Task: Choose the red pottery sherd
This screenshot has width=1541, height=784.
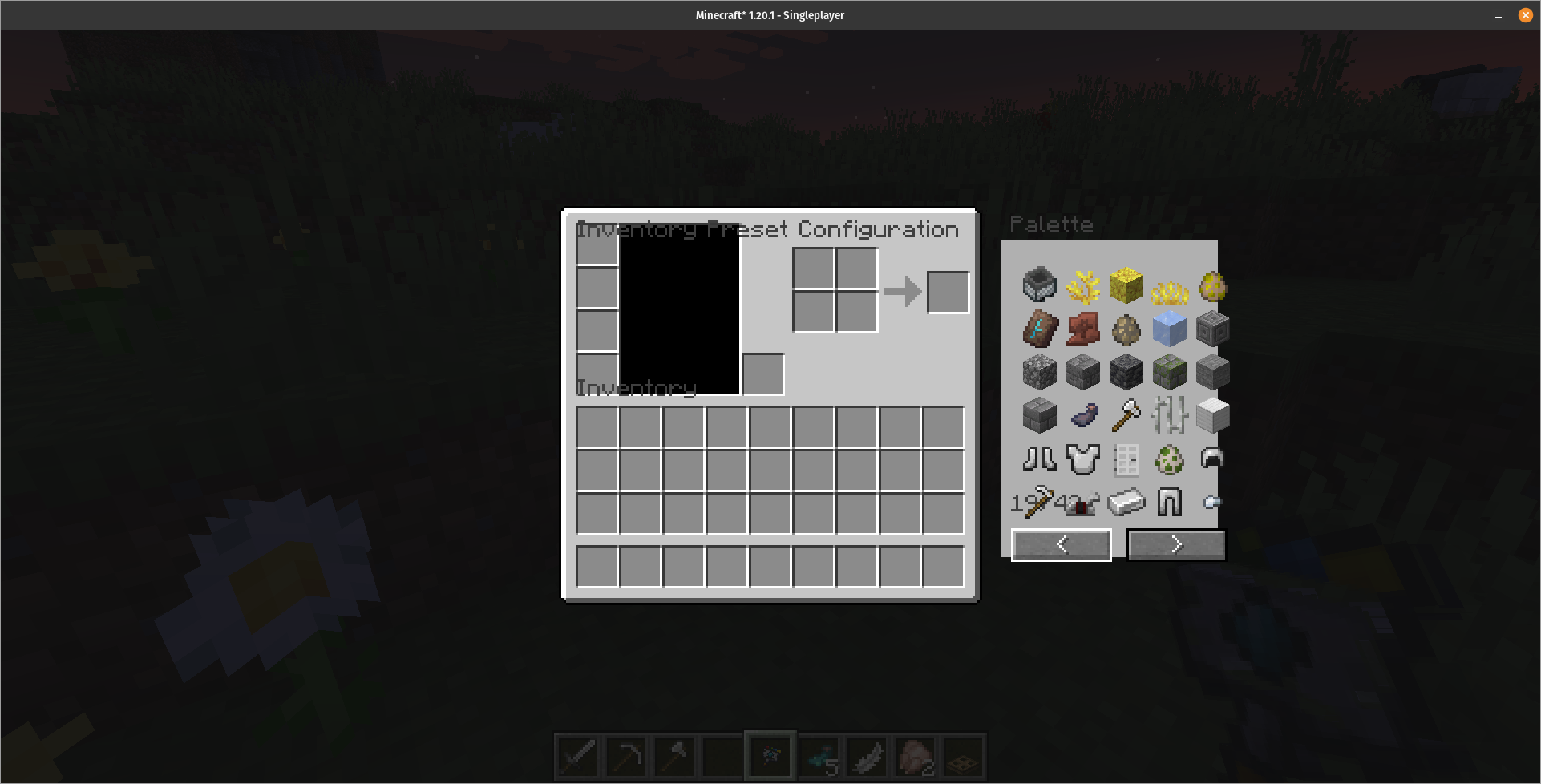Action: pos(1083,329)
